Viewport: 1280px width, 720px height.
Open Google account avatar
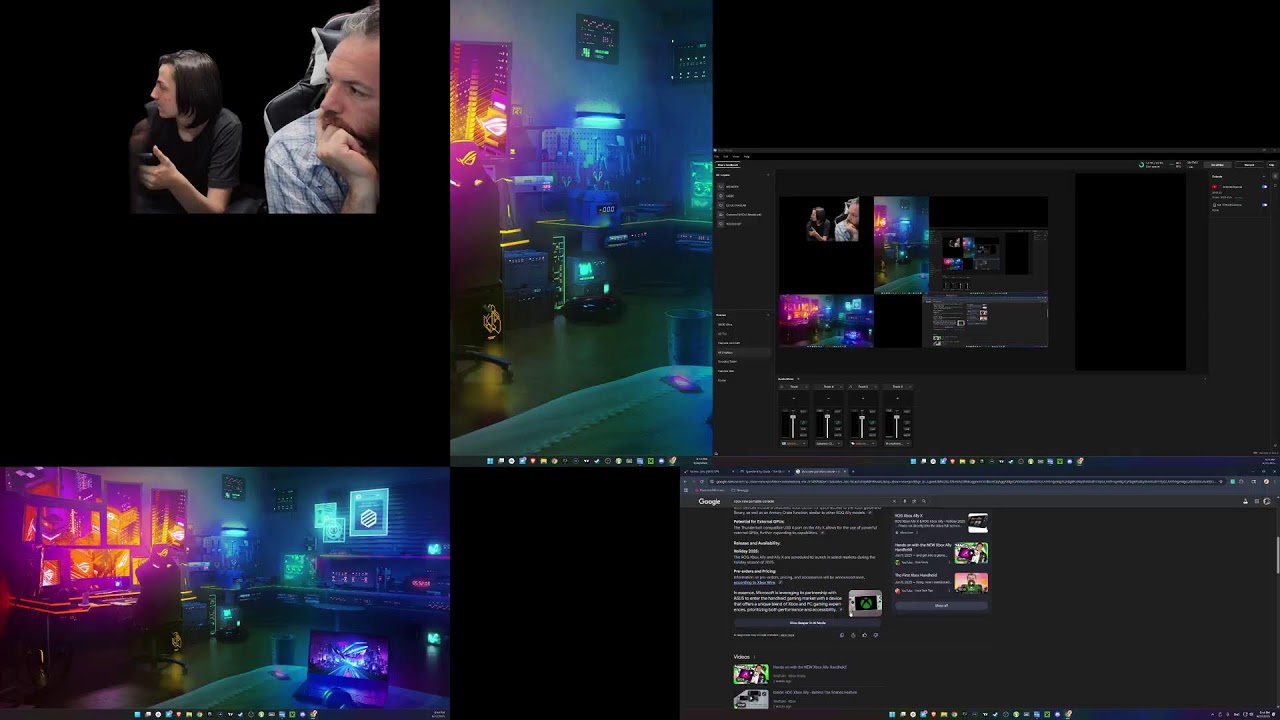pos(1267,501)
